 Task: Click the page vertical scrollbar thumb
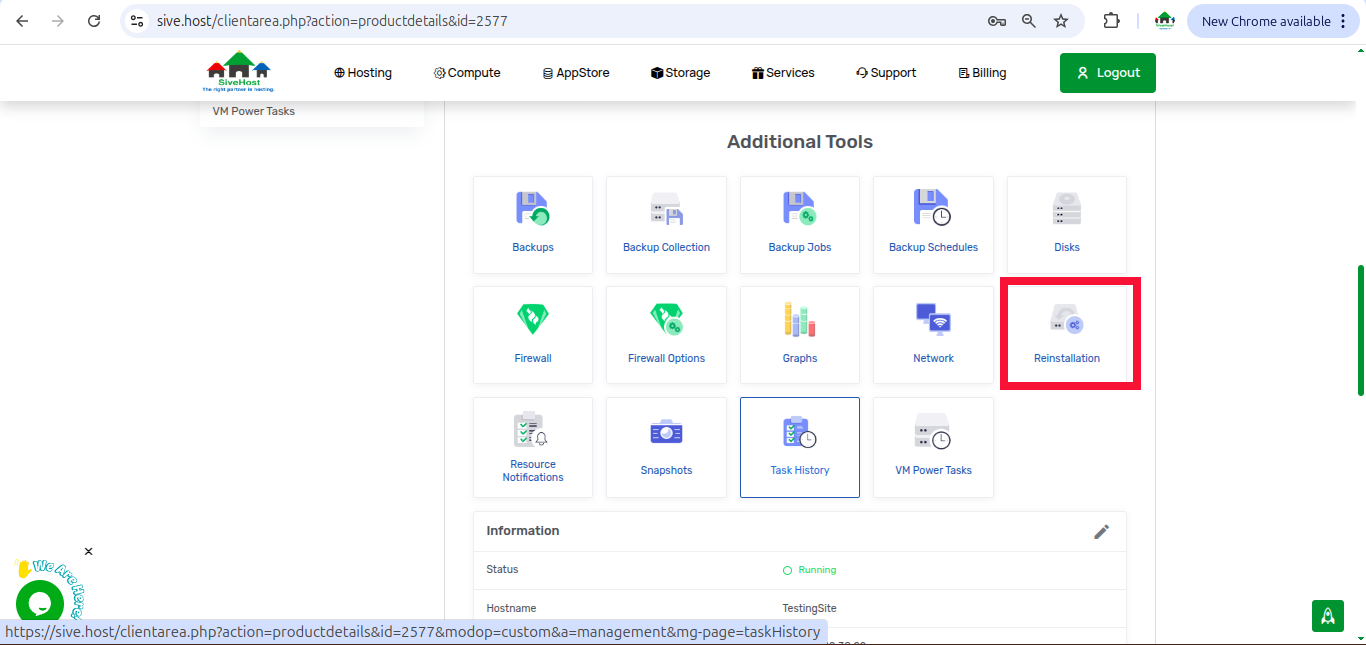click(1360, 330)
